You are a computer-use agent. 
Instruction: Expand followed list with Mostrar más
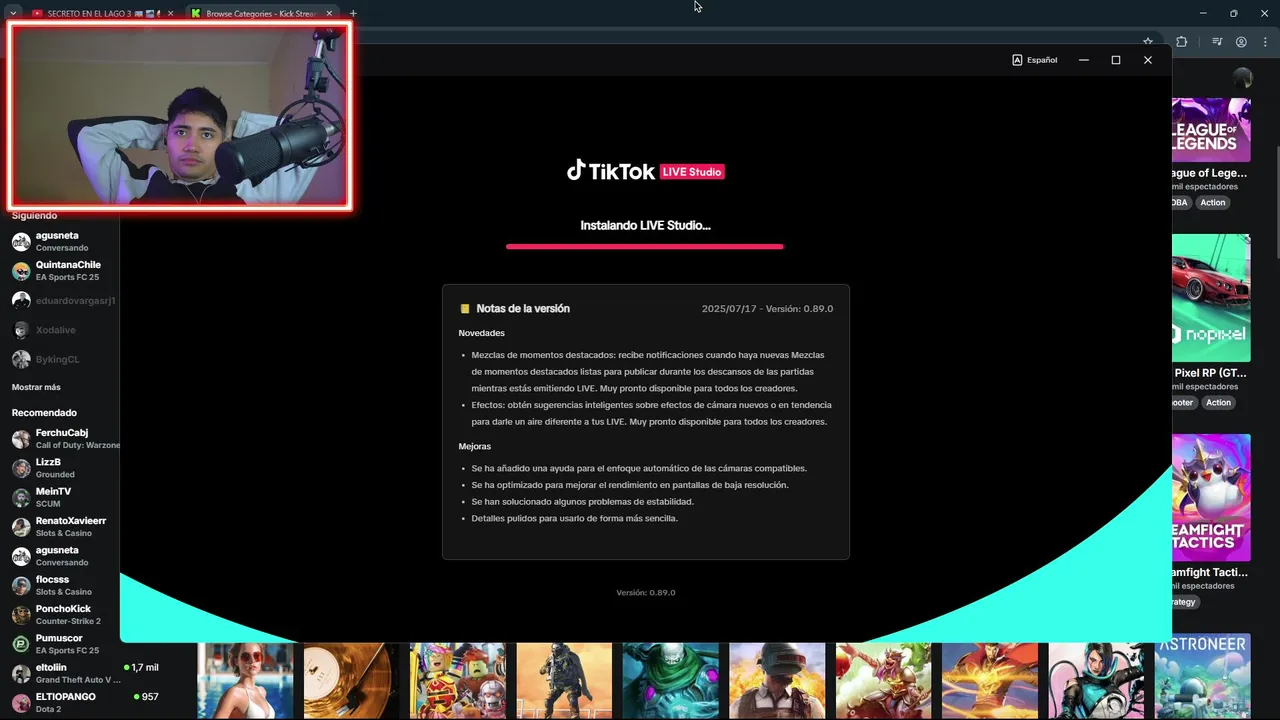(36, 387)
